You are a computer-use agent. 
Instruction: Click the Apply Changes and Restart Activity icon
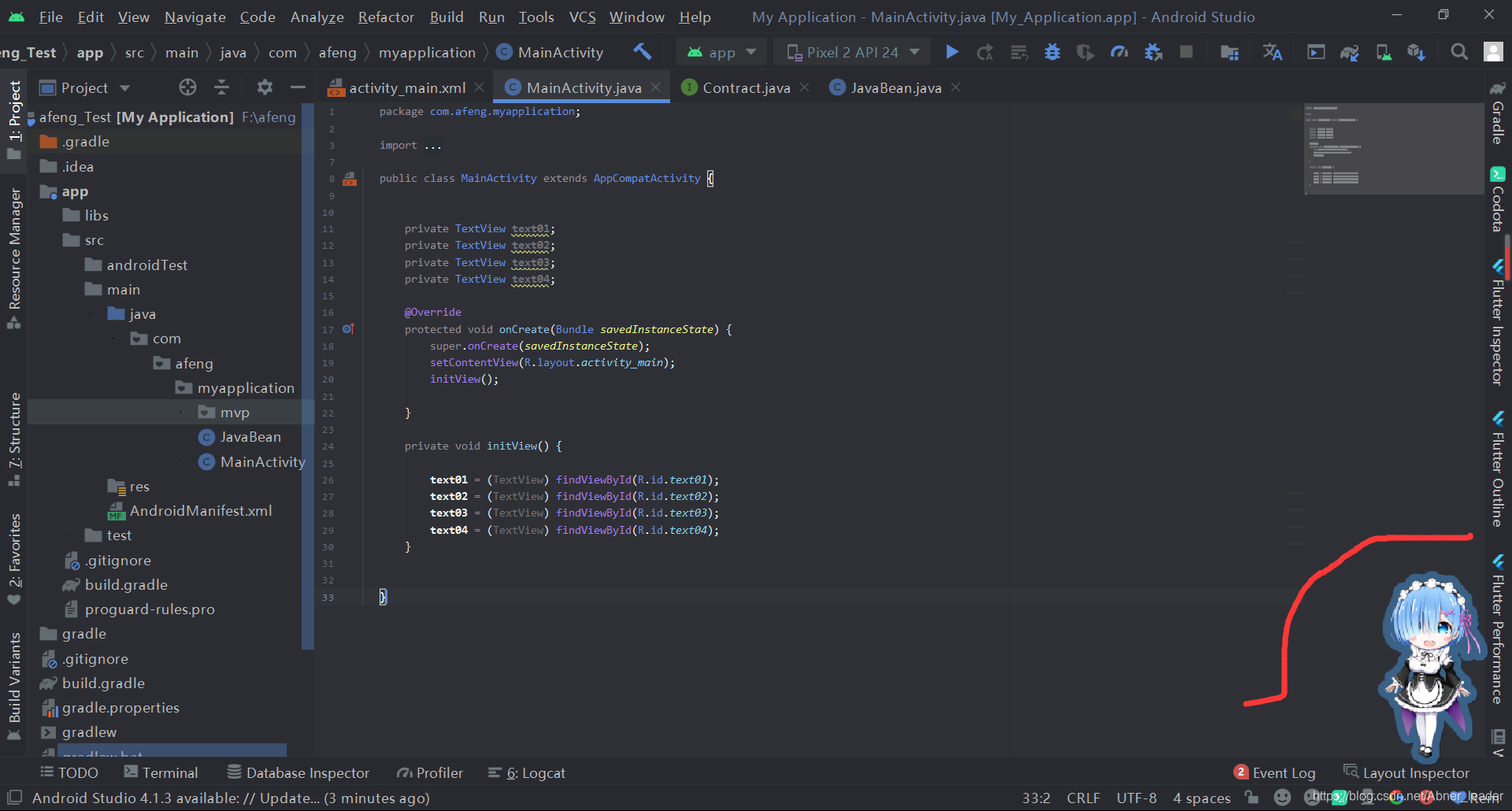(x=985, y=52)
